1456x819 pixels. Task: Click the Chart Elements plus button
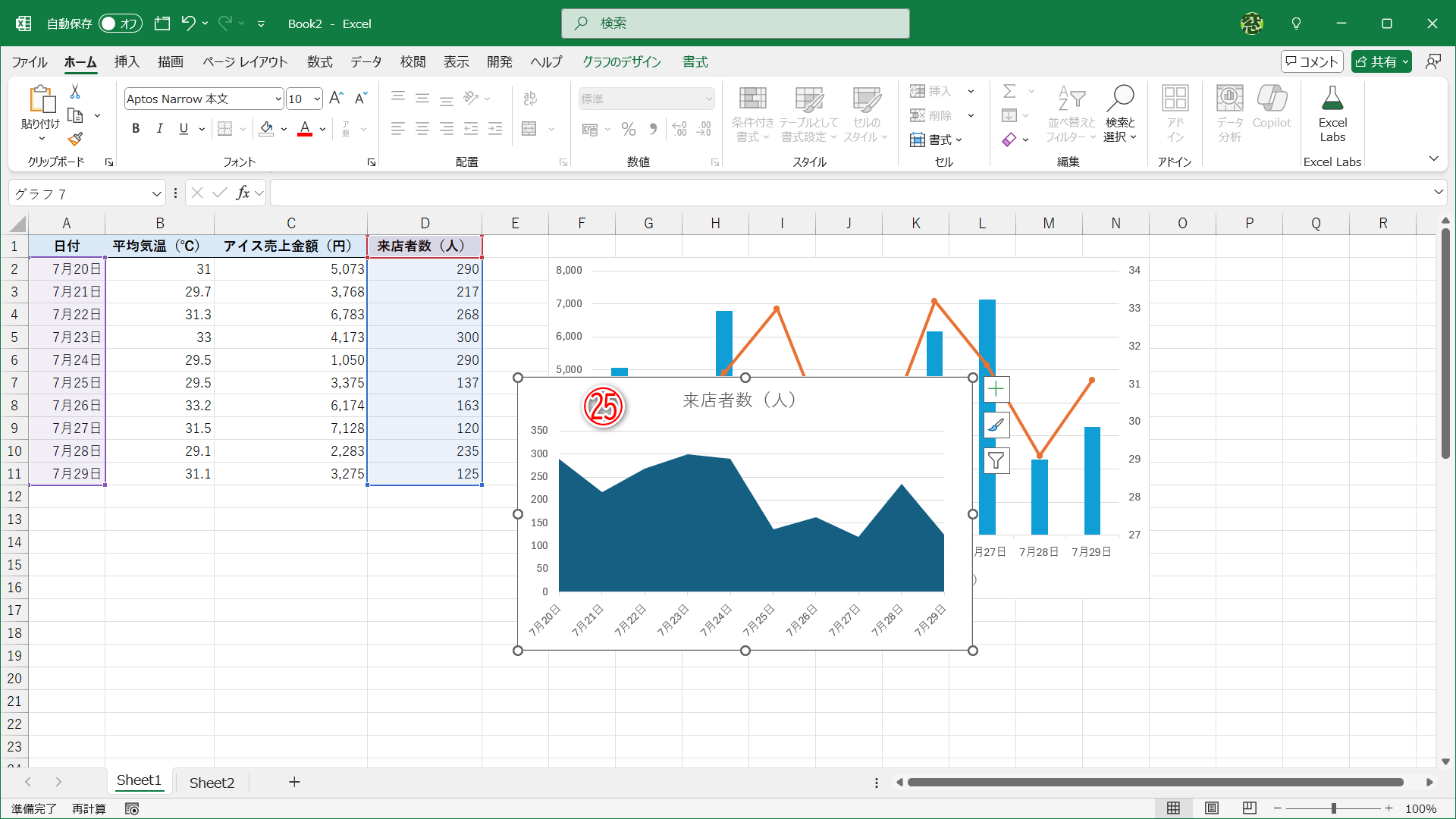[x=996, y=389]
